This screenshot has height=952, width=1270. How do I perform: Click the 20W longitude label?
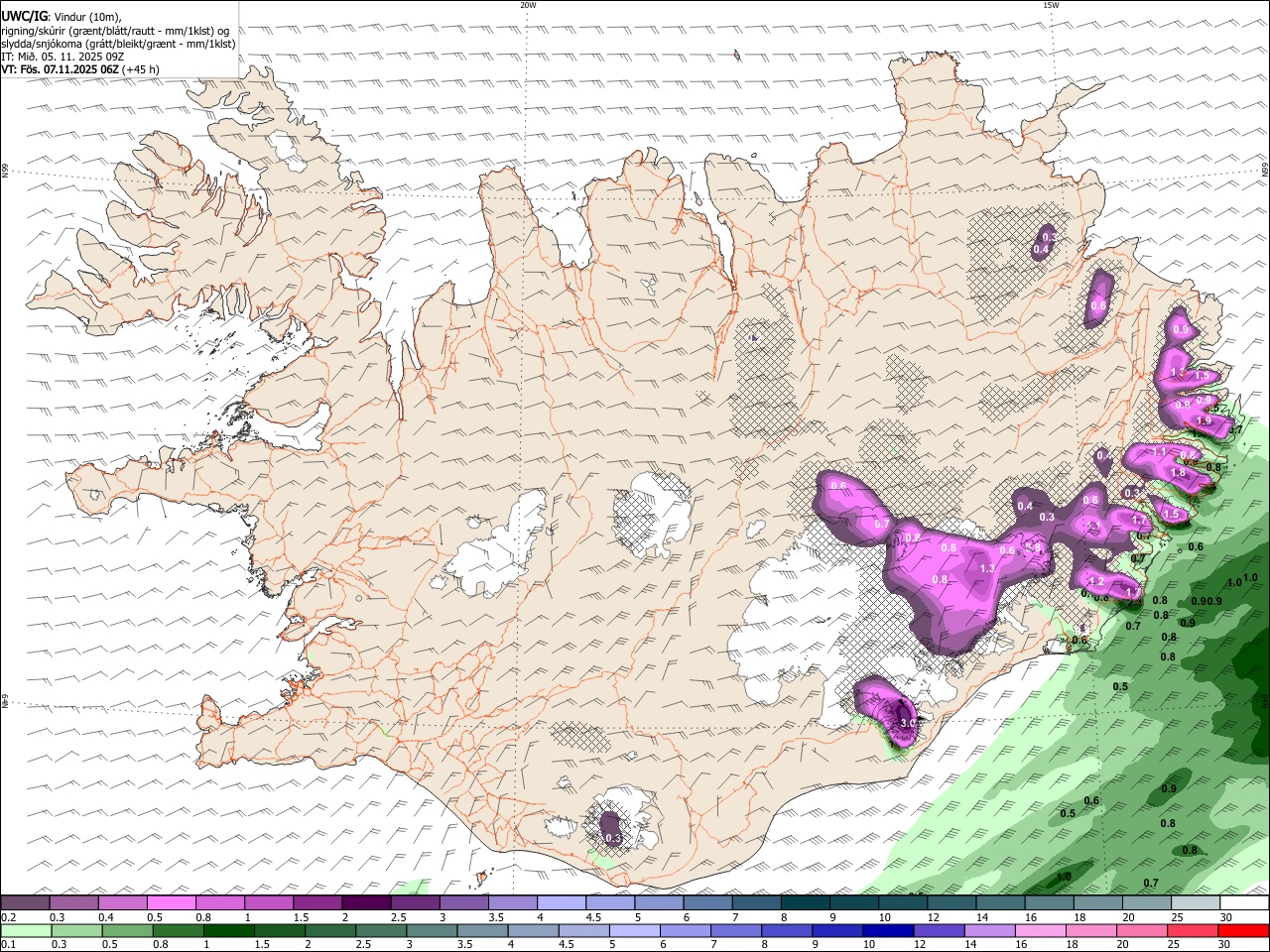tap(528, 5)
